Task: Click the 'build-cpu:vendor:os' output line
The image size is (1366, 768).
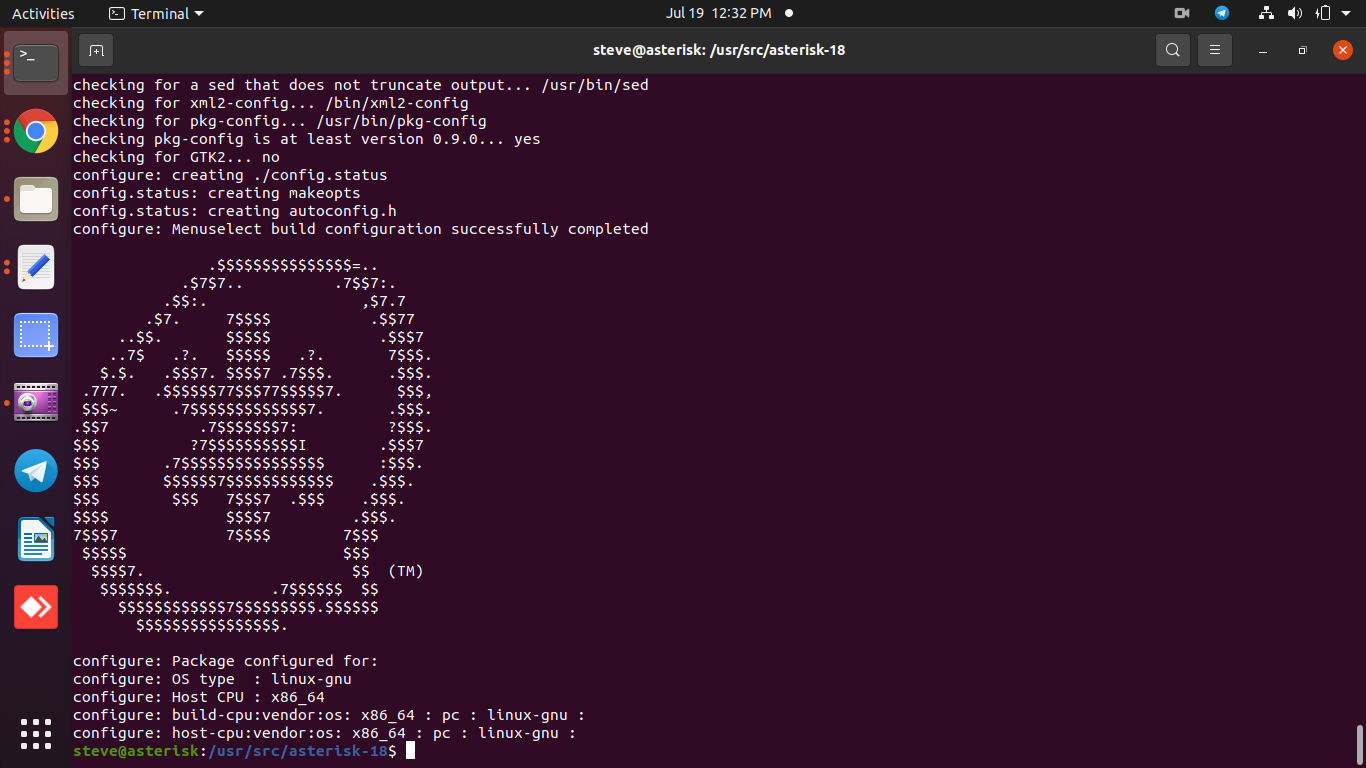Action: pyautogui.click(x=328, y=715)
